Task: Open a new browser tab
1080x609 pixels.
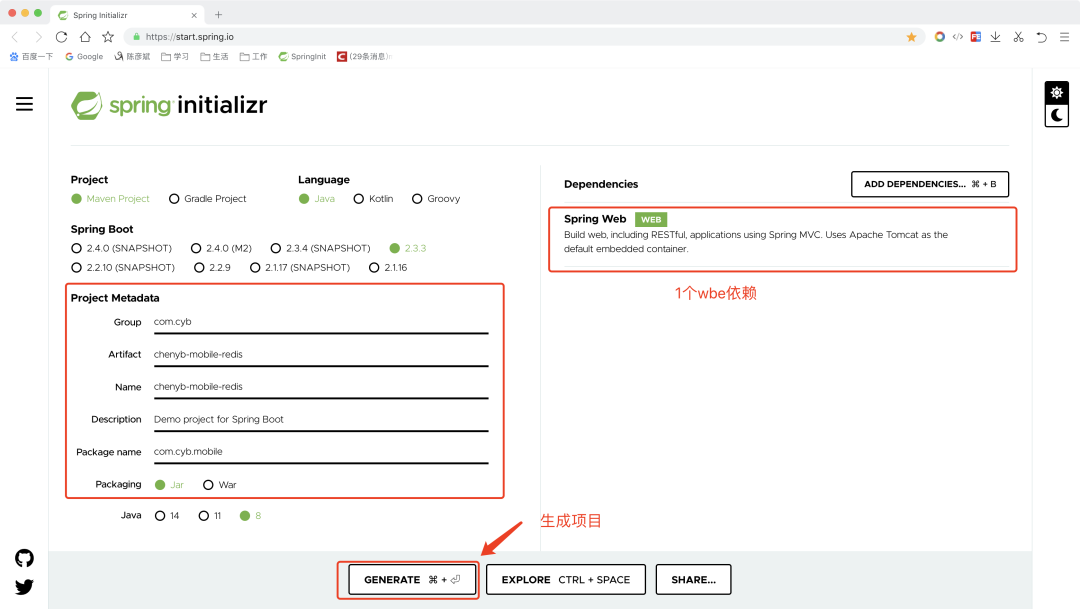Action: [x=218, y=14]
